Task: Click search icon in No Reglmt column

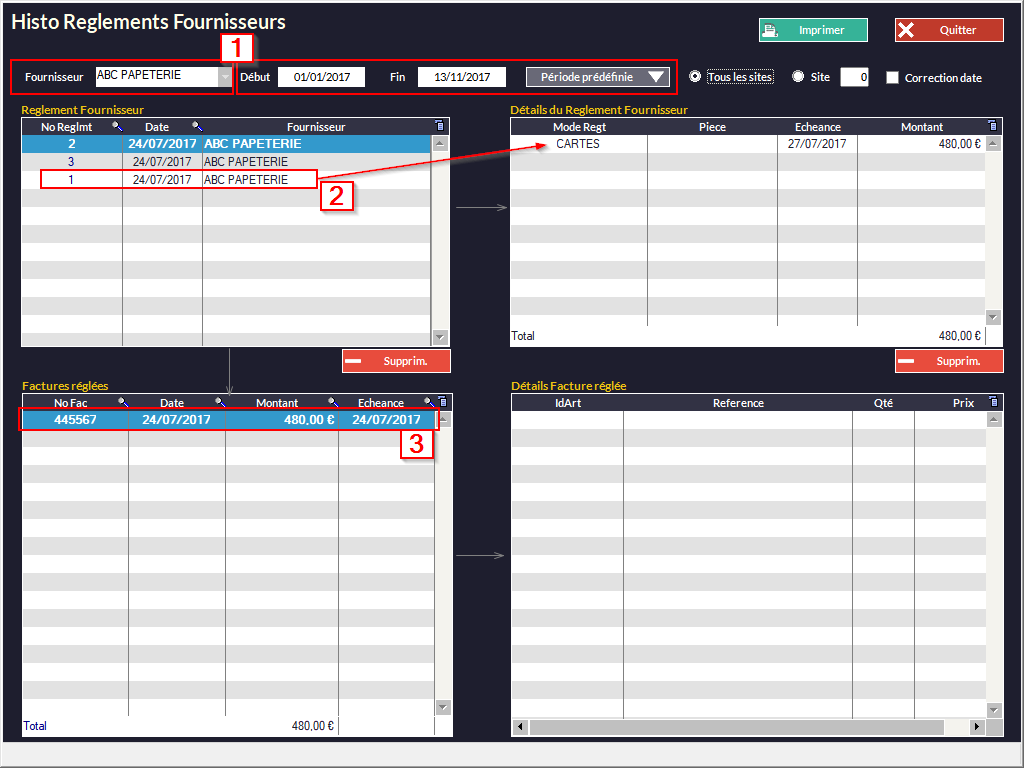Action: click(x=117, y=127)
